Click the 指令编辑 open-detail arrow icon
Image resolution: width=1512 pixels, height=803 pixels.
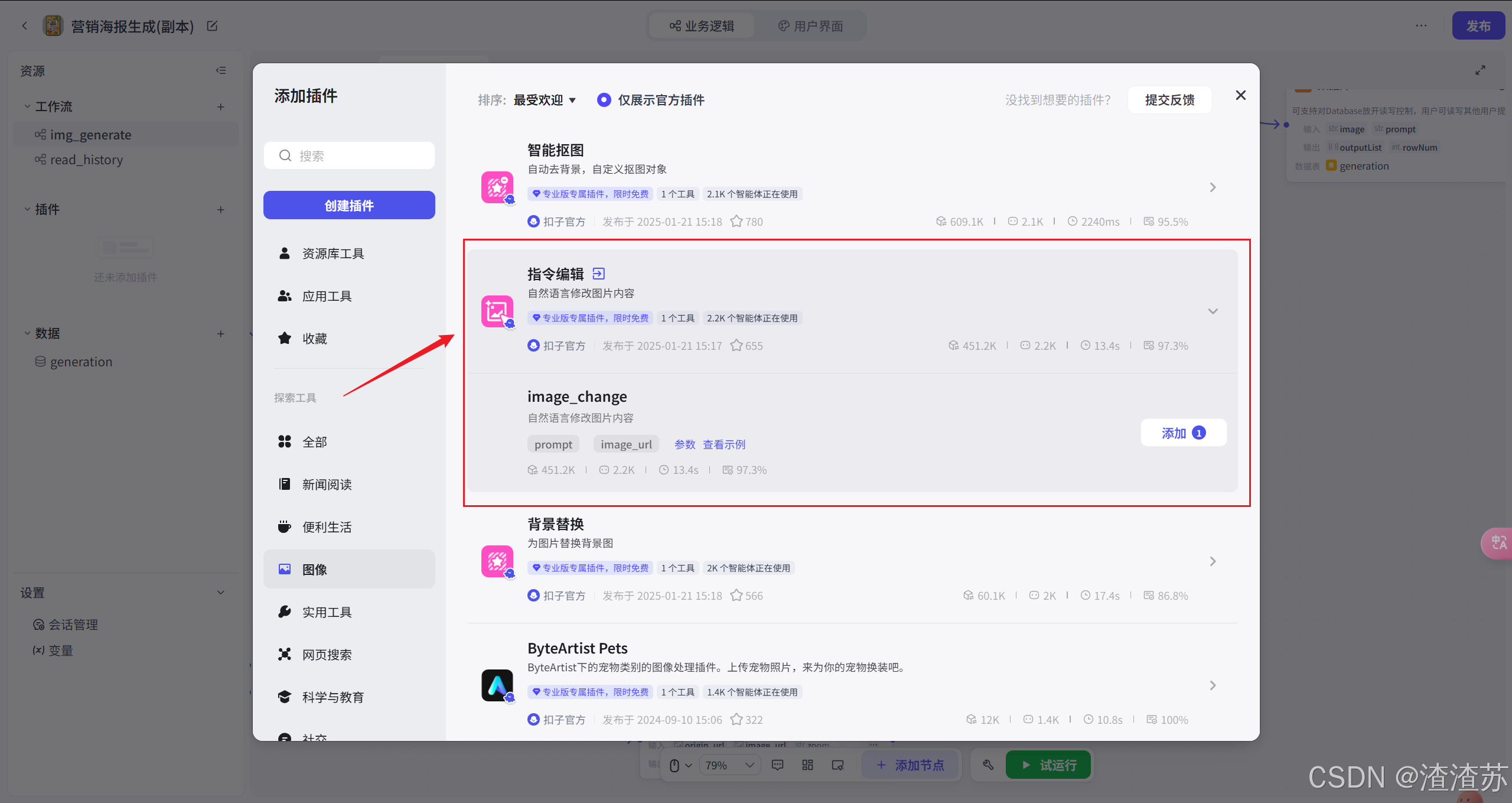598,274
